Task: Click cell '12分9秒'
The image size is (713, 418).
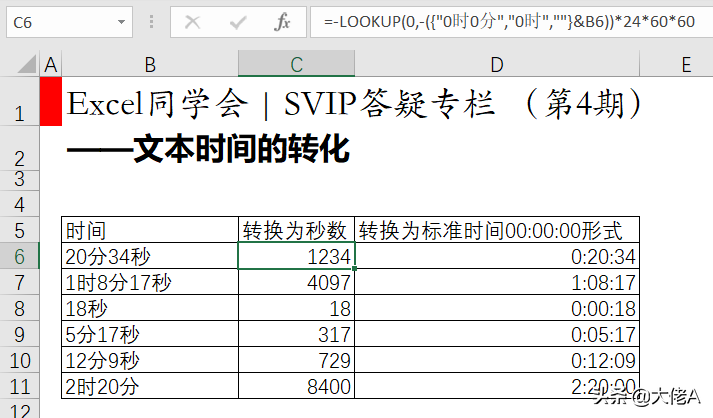Action: [150, 359]
